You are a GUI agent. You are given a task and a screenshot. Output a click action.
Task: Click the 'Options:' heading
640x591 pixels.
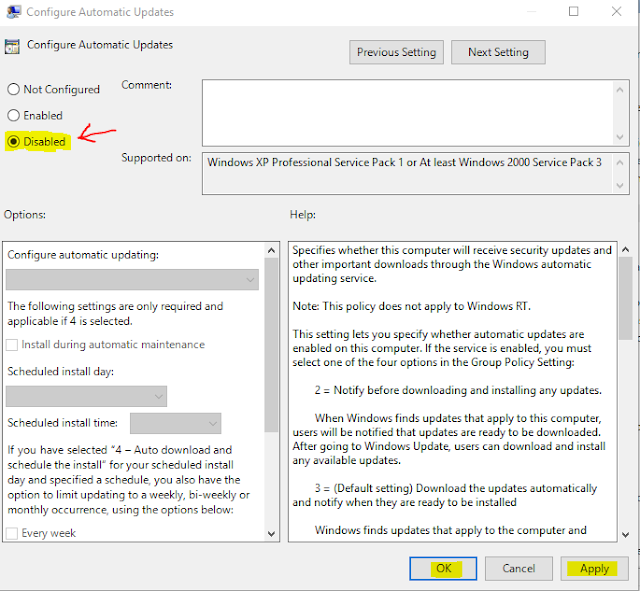(x=25, y=214)
